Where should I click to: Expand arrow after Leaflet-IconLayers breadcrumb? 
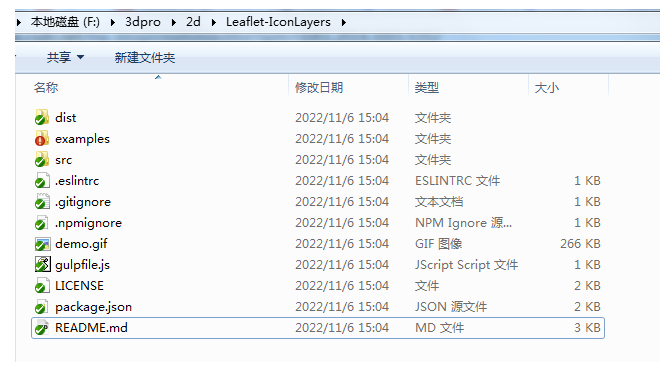click(x=343, y=22)
